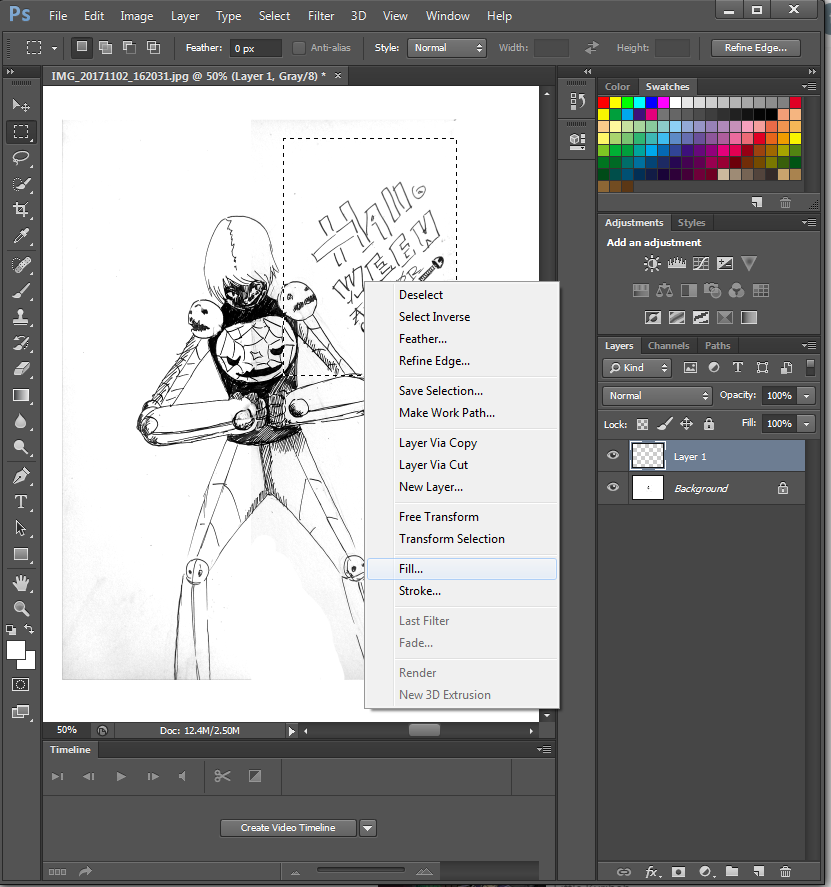Select the Blur tool
The height and width of the screenshot is (887, 831).
[21, 421]
